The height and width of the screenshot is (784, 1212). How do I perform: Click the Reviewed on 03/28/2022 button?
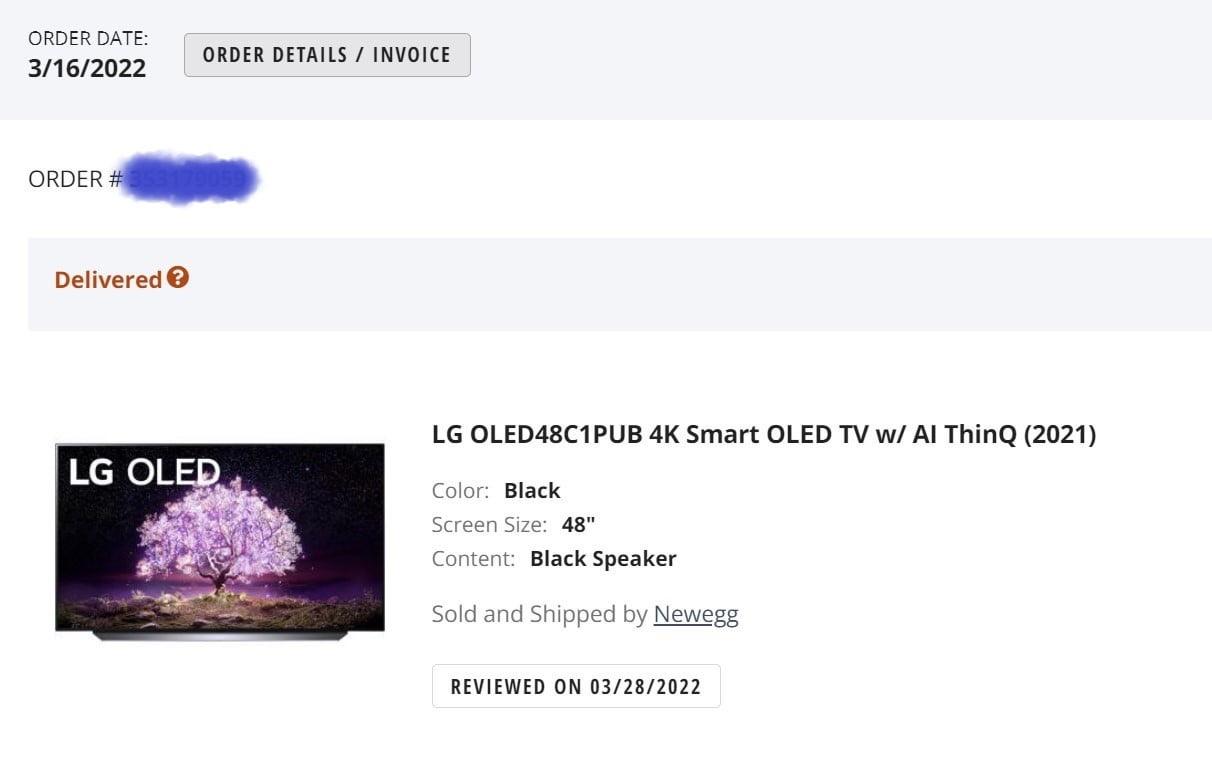tap(576, 686)
